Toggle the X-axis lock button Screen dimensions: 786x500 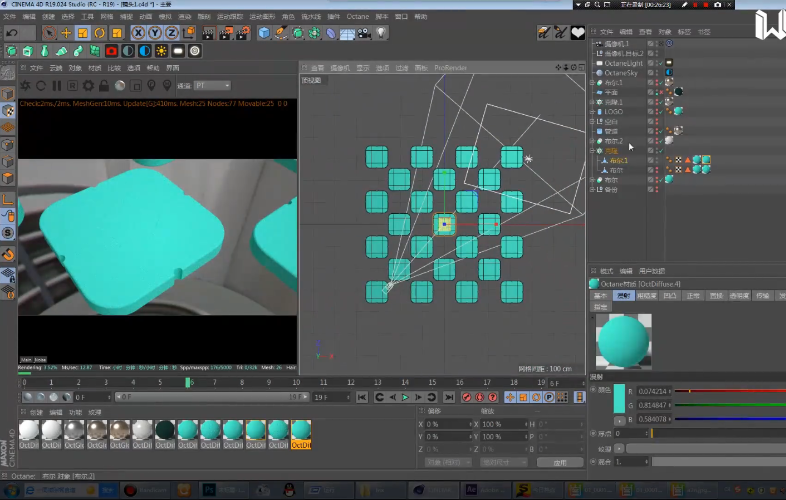point(140,33)
